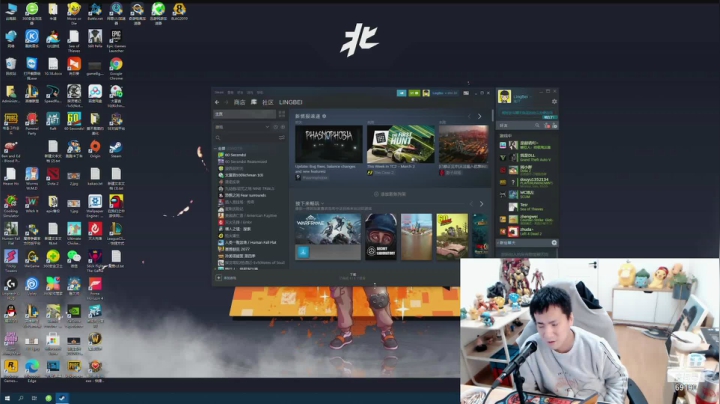Open the Microsoft Edge desktop icon
The height and width of the screenshot is (404, 720).
[x=32, y=370]
